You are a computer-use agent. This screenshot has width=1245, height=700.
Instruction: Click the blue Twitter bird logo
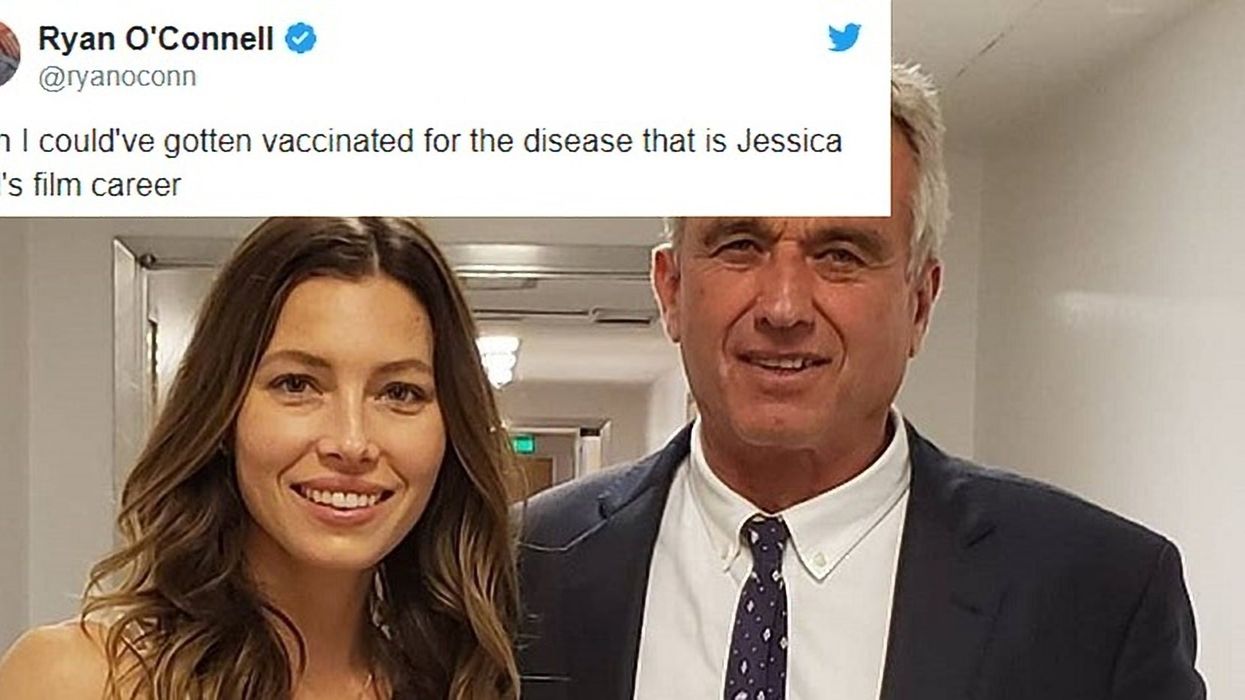845,37
